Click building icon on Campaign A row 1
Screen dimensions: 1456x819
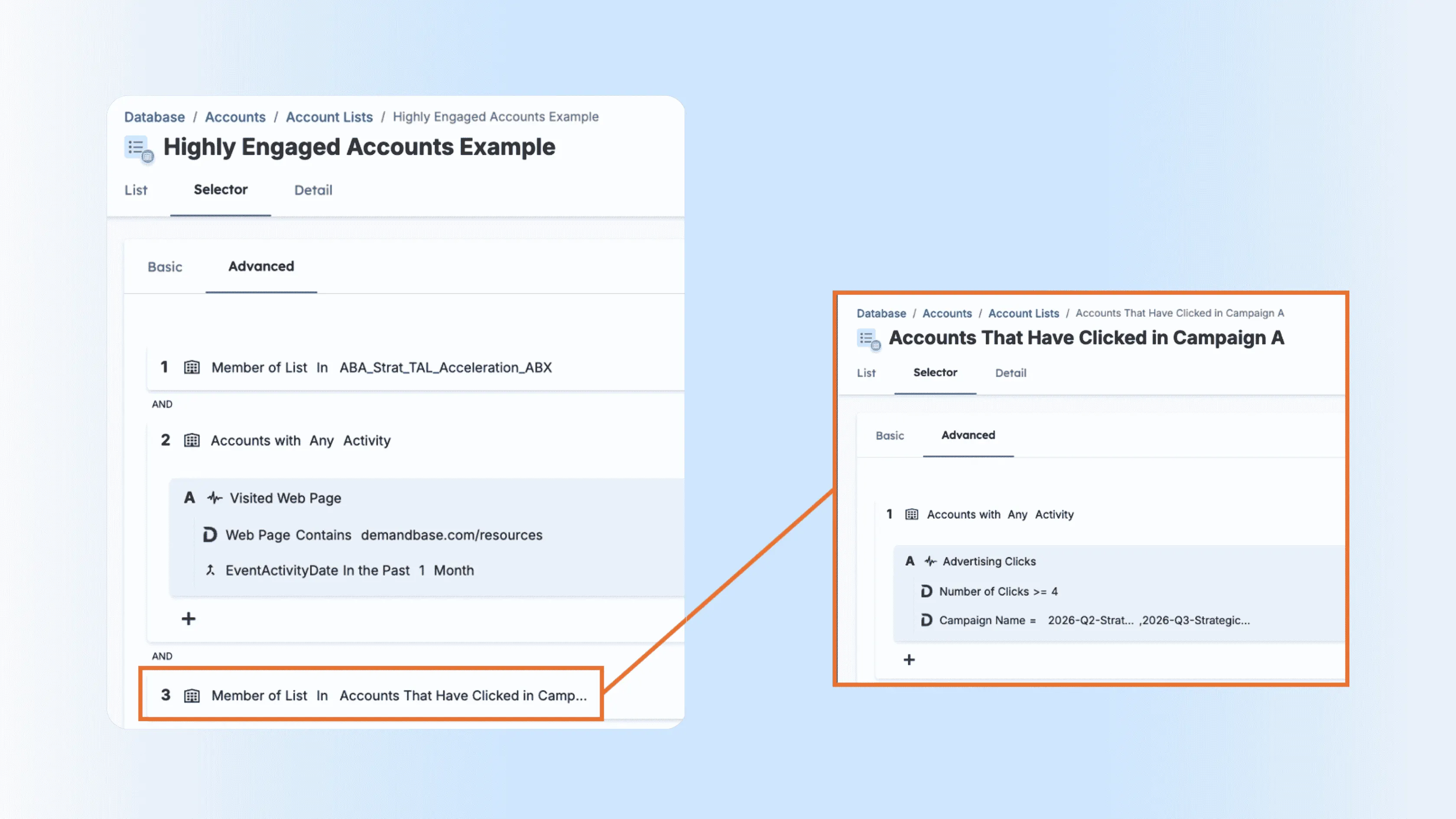[912, 514]
